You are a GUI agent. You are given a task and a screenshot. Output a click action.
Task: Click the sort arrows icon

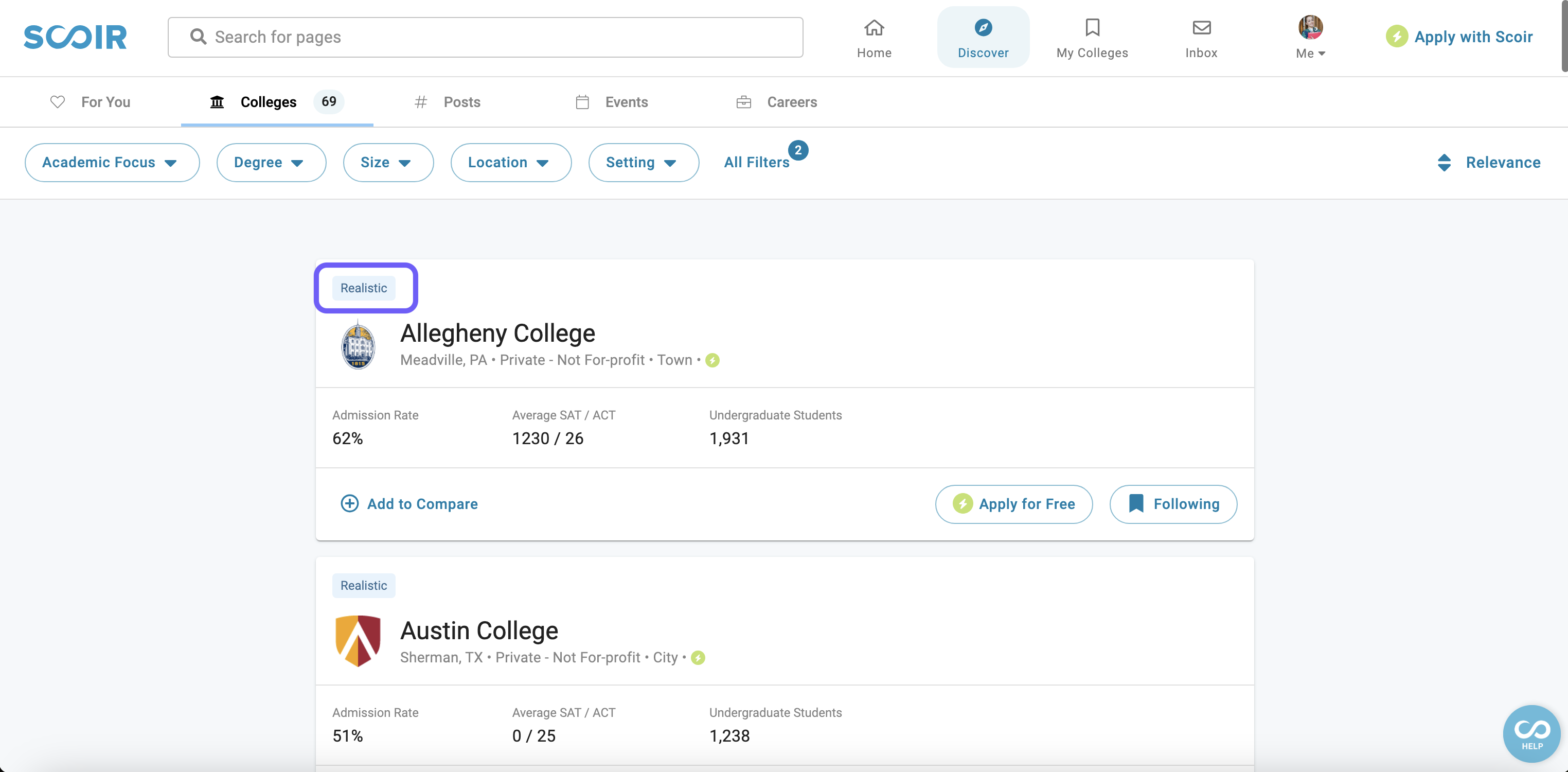(x=1444, y=163)
